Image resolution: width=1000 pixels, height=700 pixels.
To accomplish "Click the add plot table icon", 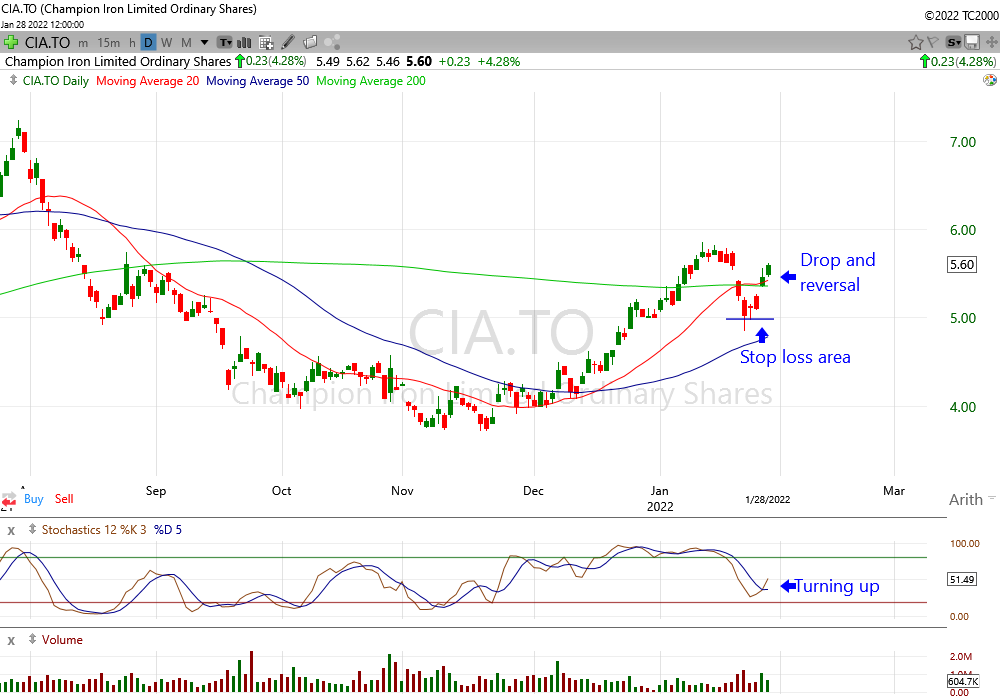I will click(x=266, y=43).
